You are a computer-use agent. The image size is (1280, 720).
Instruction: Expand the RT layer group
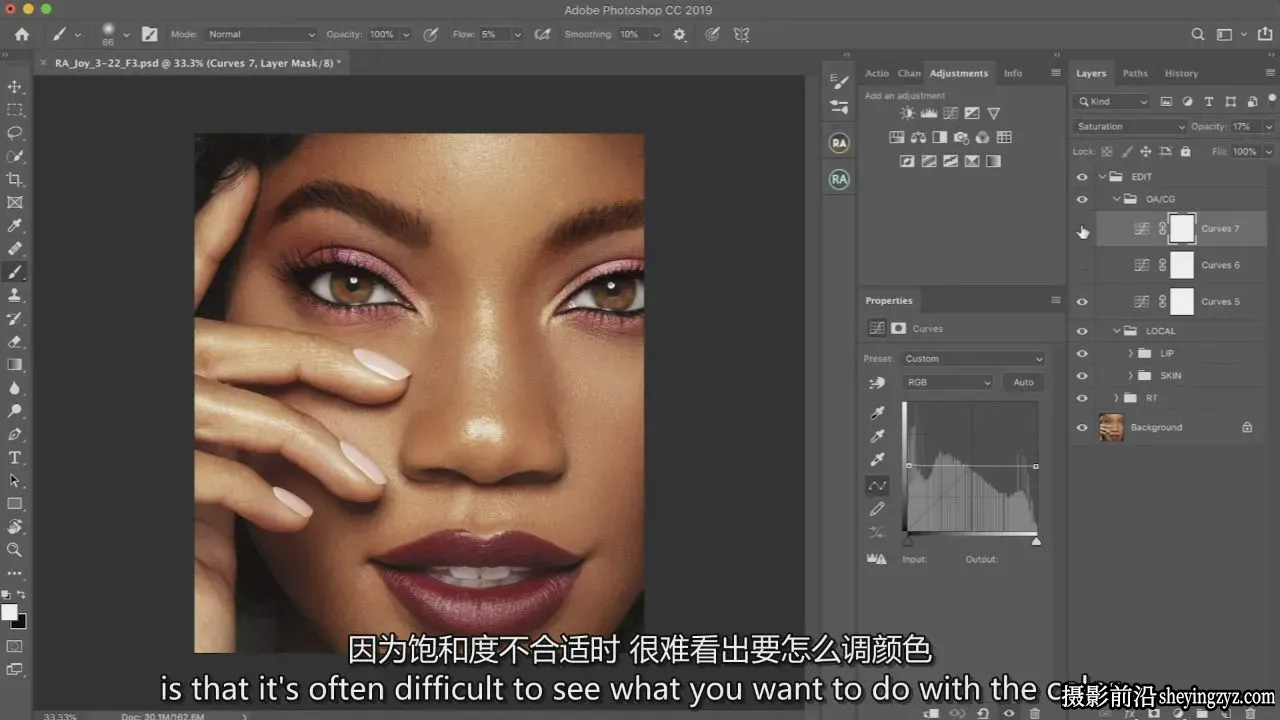click(1116, 398)
